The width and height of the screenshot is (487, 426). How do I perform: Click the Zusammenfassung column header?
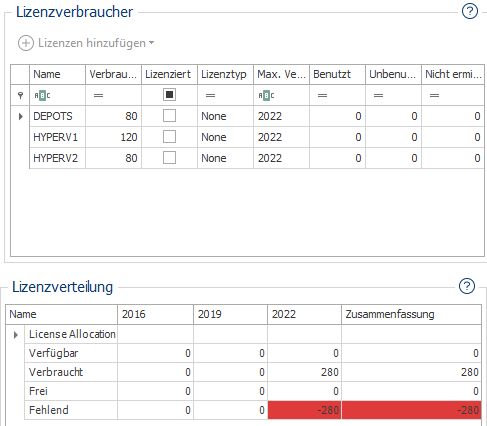point(411,314)
